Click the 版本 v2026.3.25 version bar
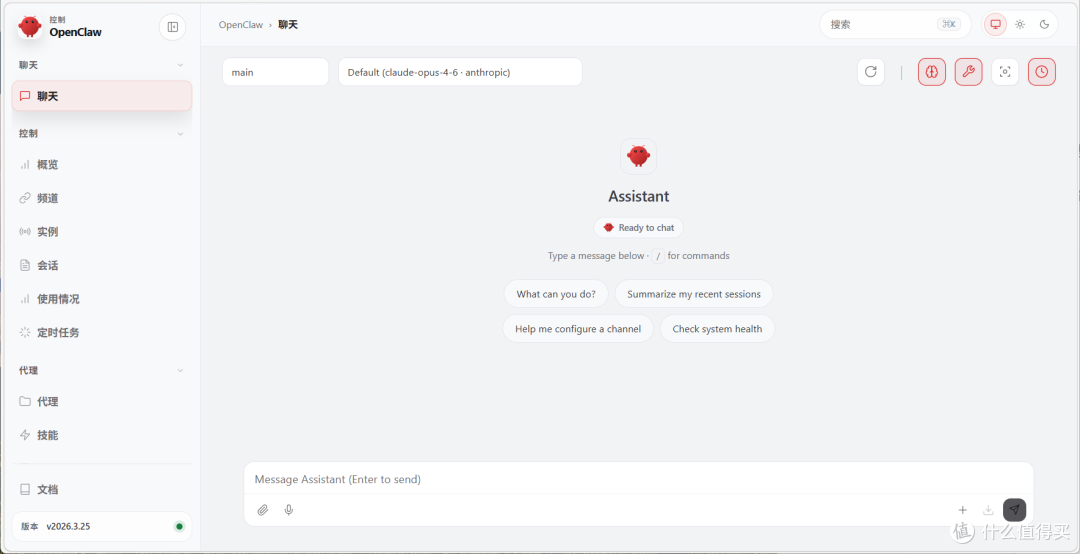1080x554 pixels. coord(102,526)
